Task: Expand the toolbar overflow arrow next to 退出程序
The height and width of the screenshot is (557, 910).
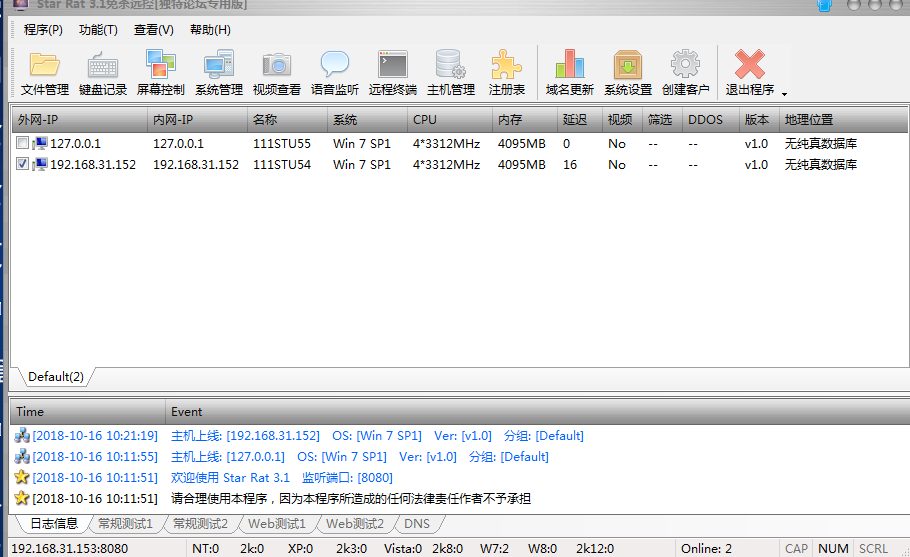Action: point(784,94)
